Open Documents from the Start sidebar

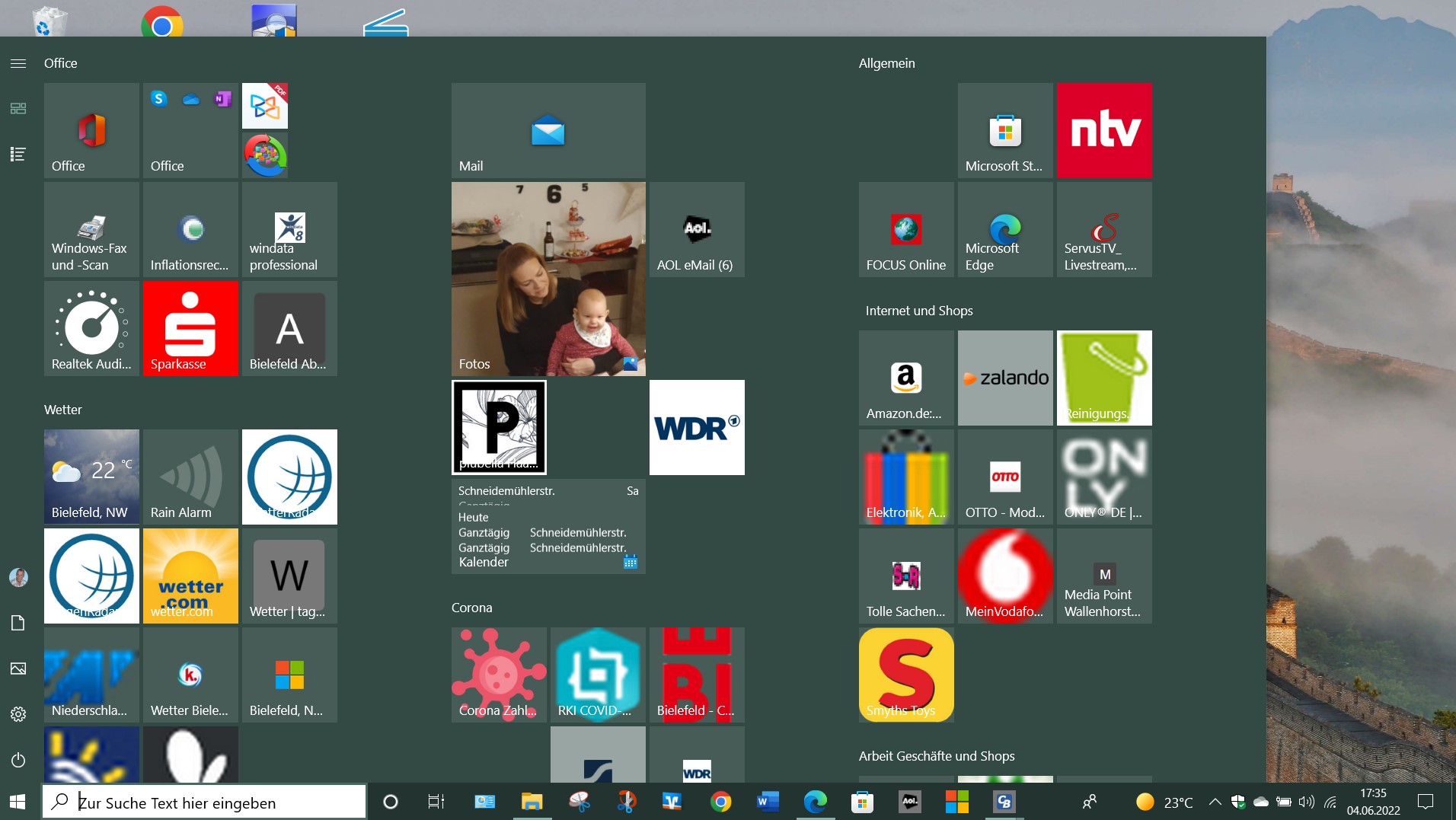click(x=18, y=623)
